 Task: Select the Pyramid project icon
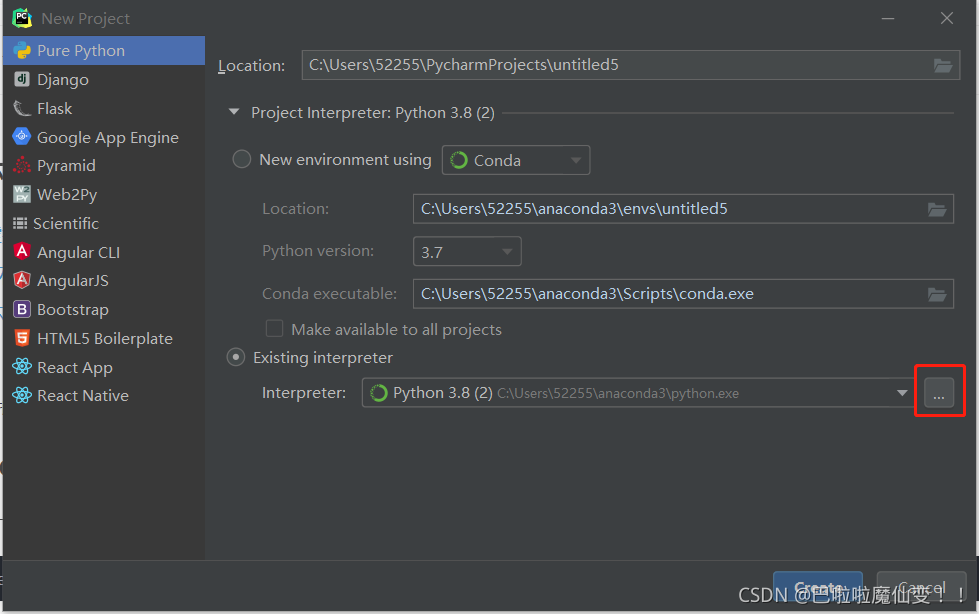pos(22,165)
